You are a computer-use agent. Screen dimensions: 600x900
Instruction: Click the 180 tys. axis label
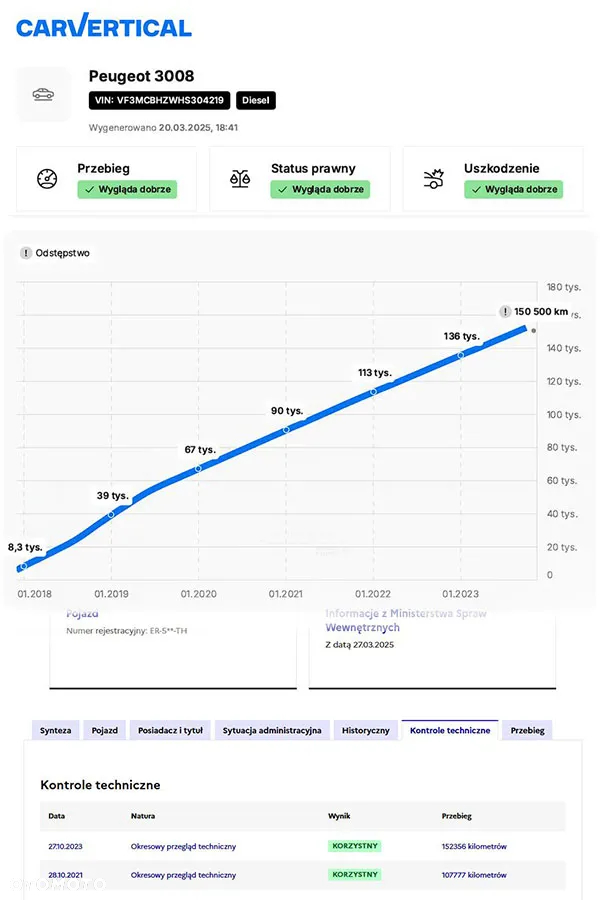pyautogui.click(x=564, y=287)
